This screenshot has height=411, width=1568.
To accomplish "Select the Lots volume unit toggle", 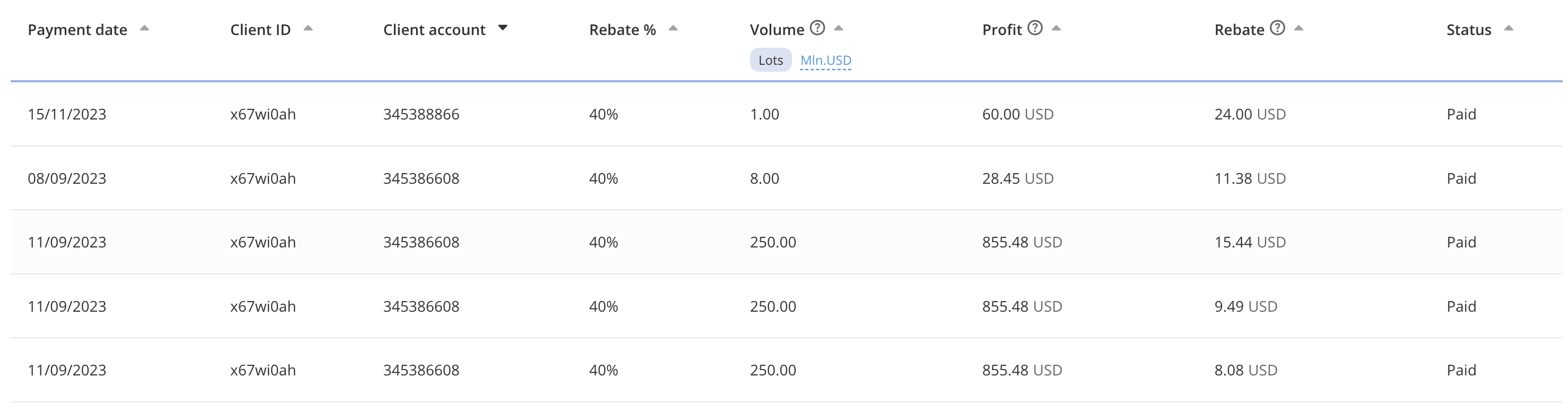I will coord(770,61).
